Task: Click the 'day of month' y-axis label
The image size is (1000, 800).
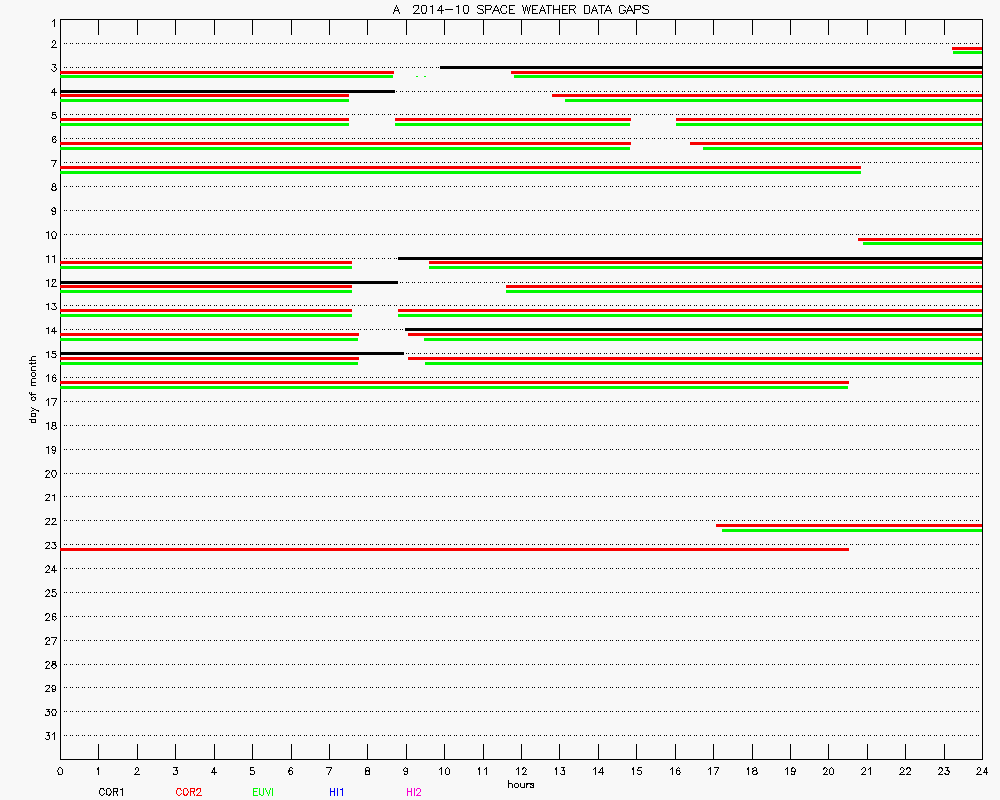Action: click(34, 388)
